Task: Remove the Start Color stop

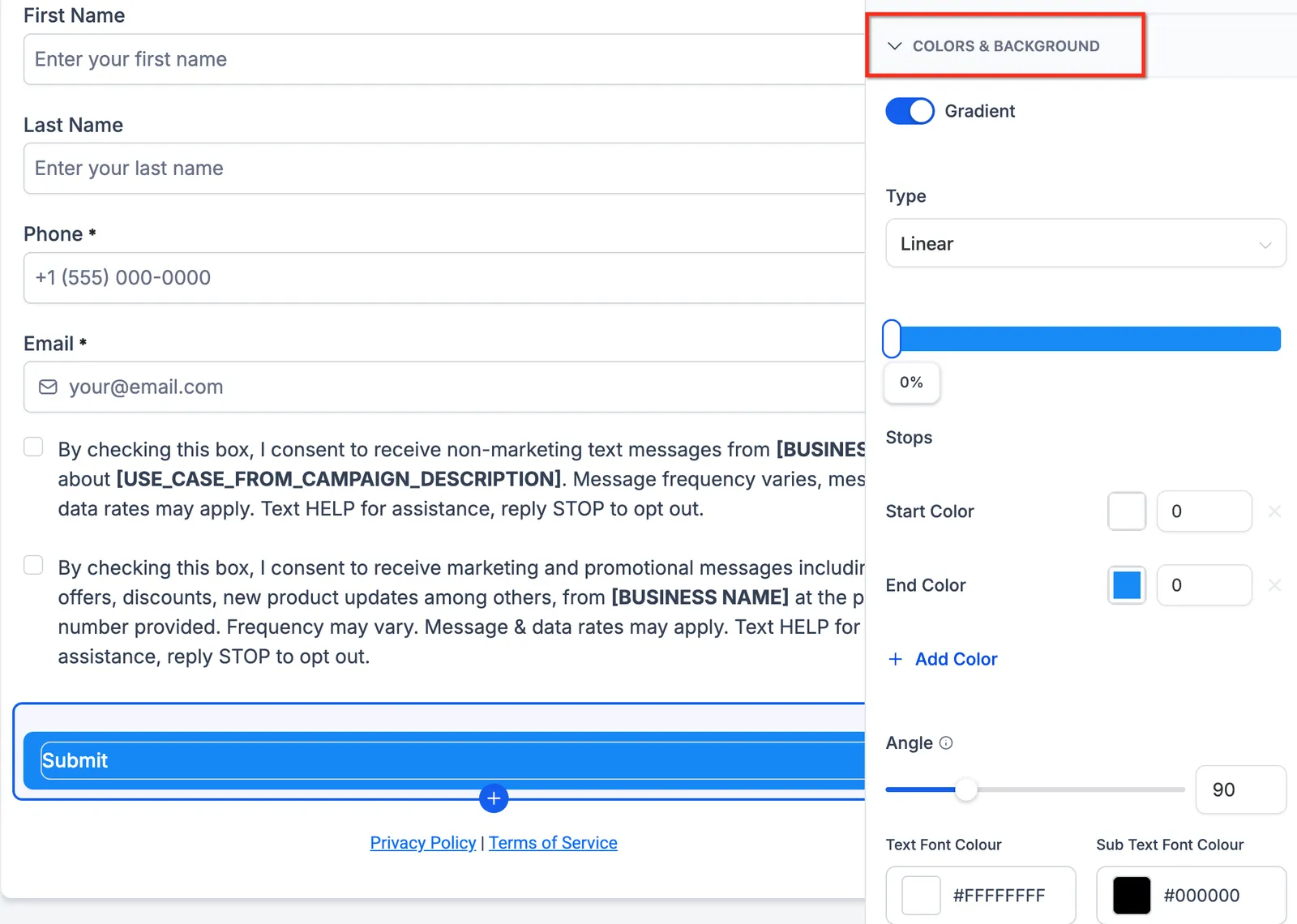Action: click(x=1274, y=511)
